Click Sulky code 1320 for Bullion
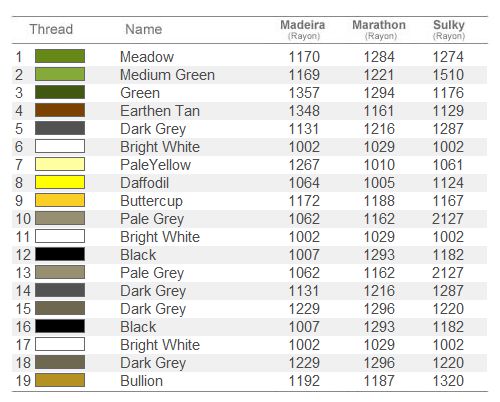Image resolution: width=500 pixels, height=402 pixels. coord(448,381)
